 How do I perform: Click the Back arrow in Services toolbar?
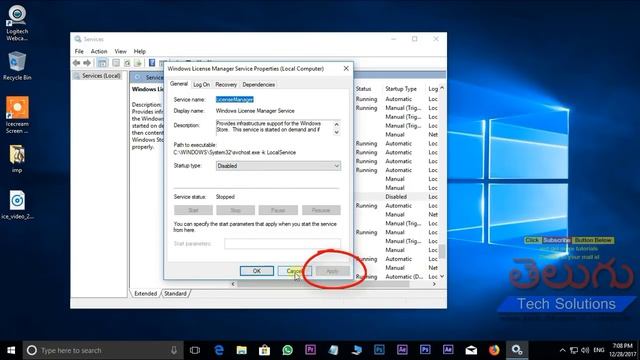click(76, 63)
